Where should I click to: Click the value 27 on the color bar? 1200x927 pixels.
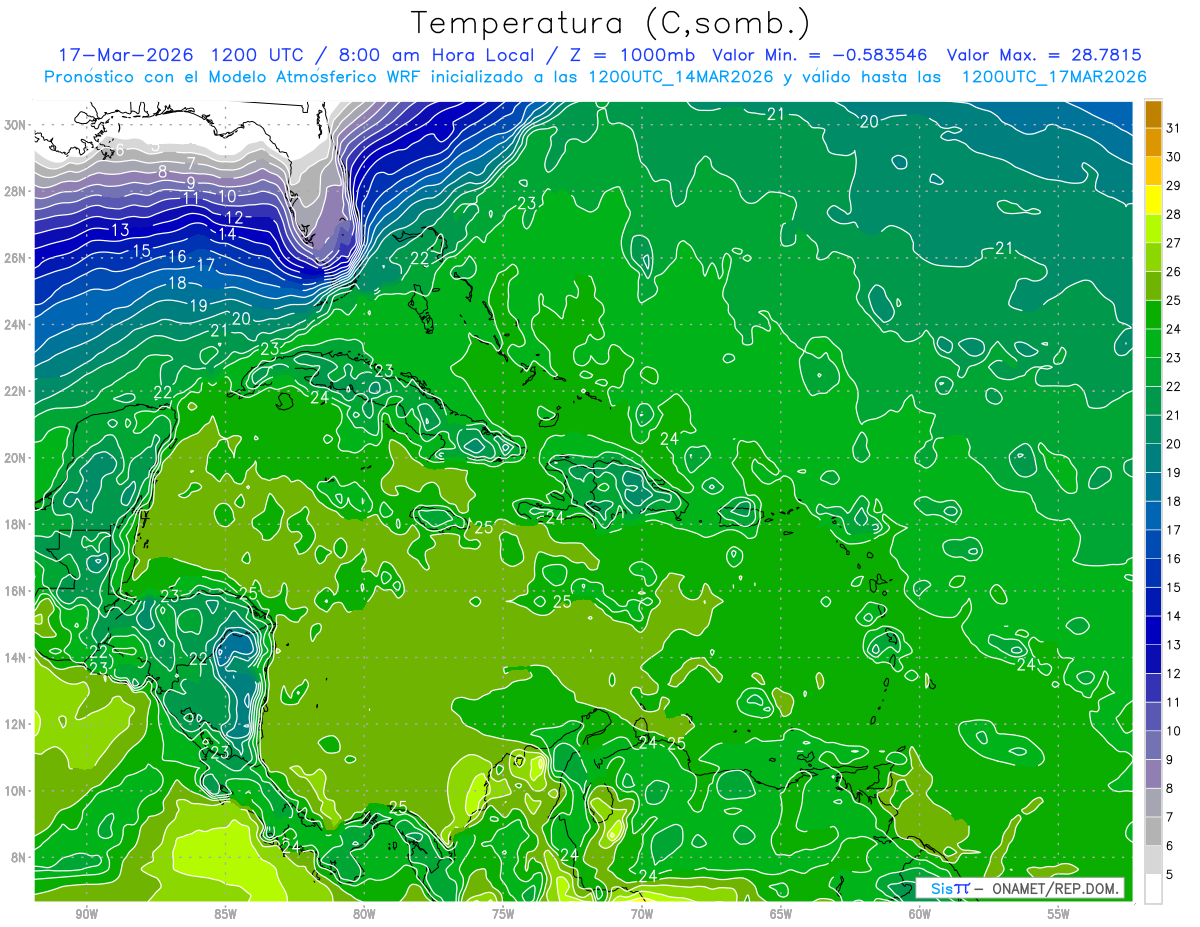coord(1174,243)
